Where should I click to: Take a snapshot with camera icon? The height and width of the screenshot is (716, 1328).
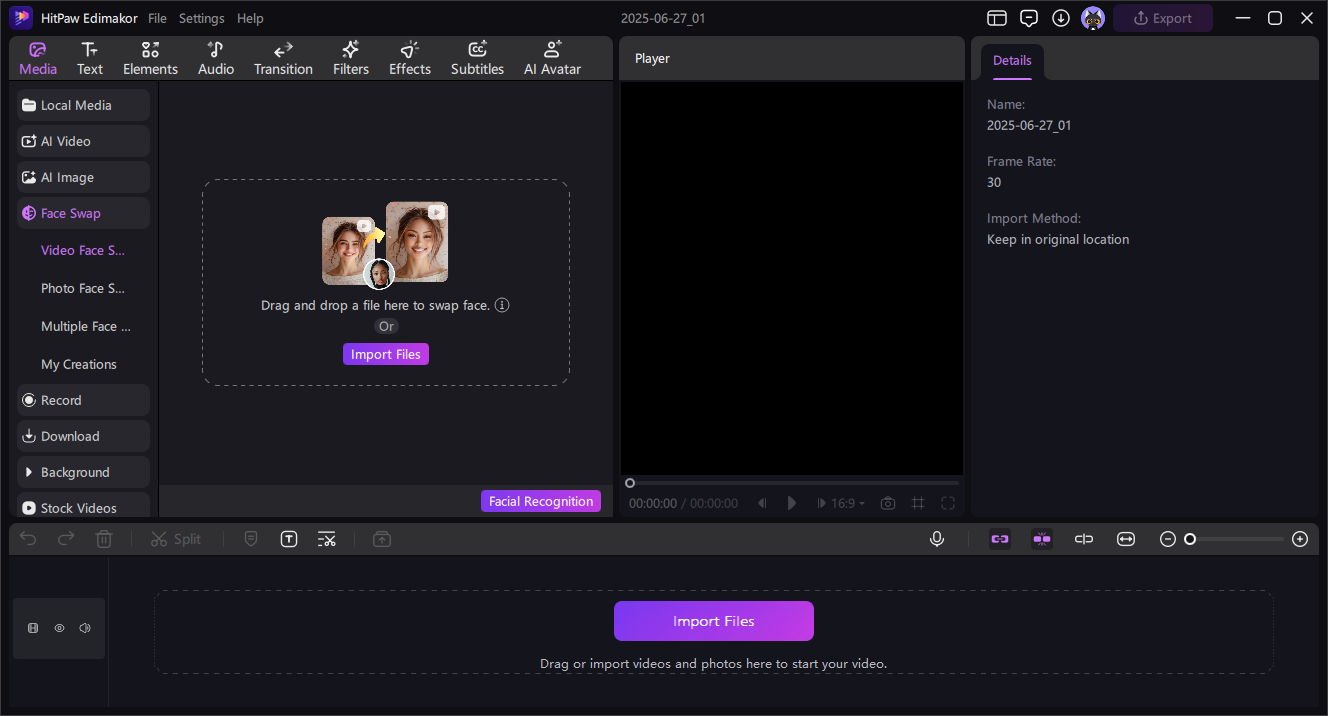point(887,503)
